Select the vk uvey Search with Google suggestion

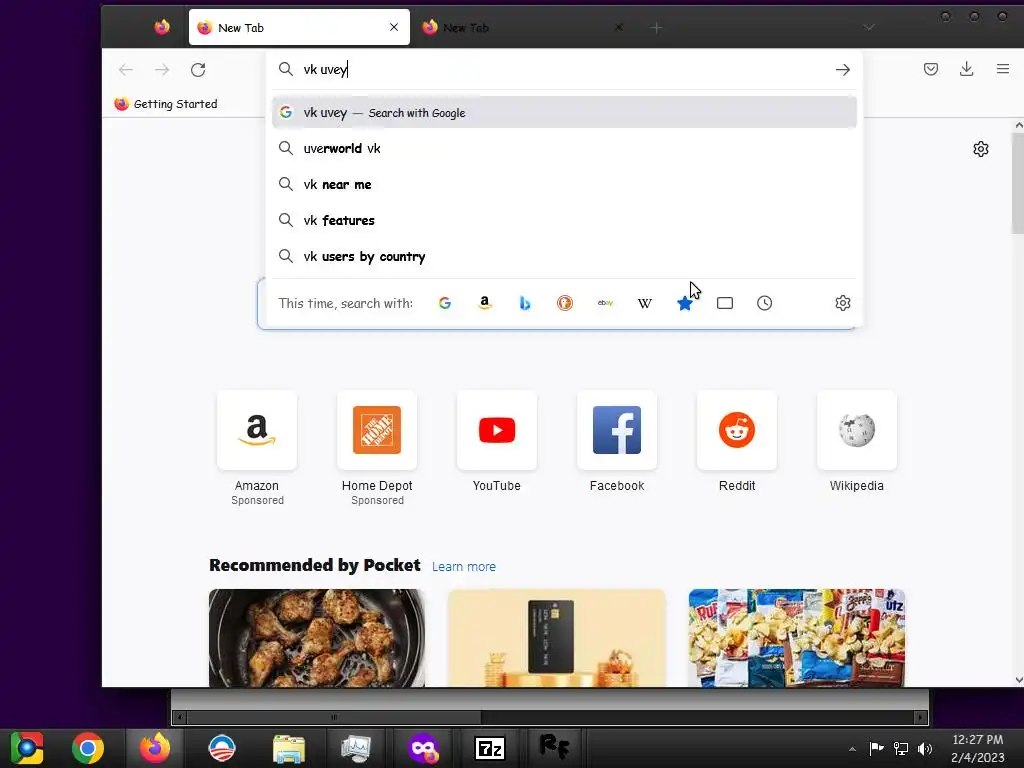pos(564,112)
